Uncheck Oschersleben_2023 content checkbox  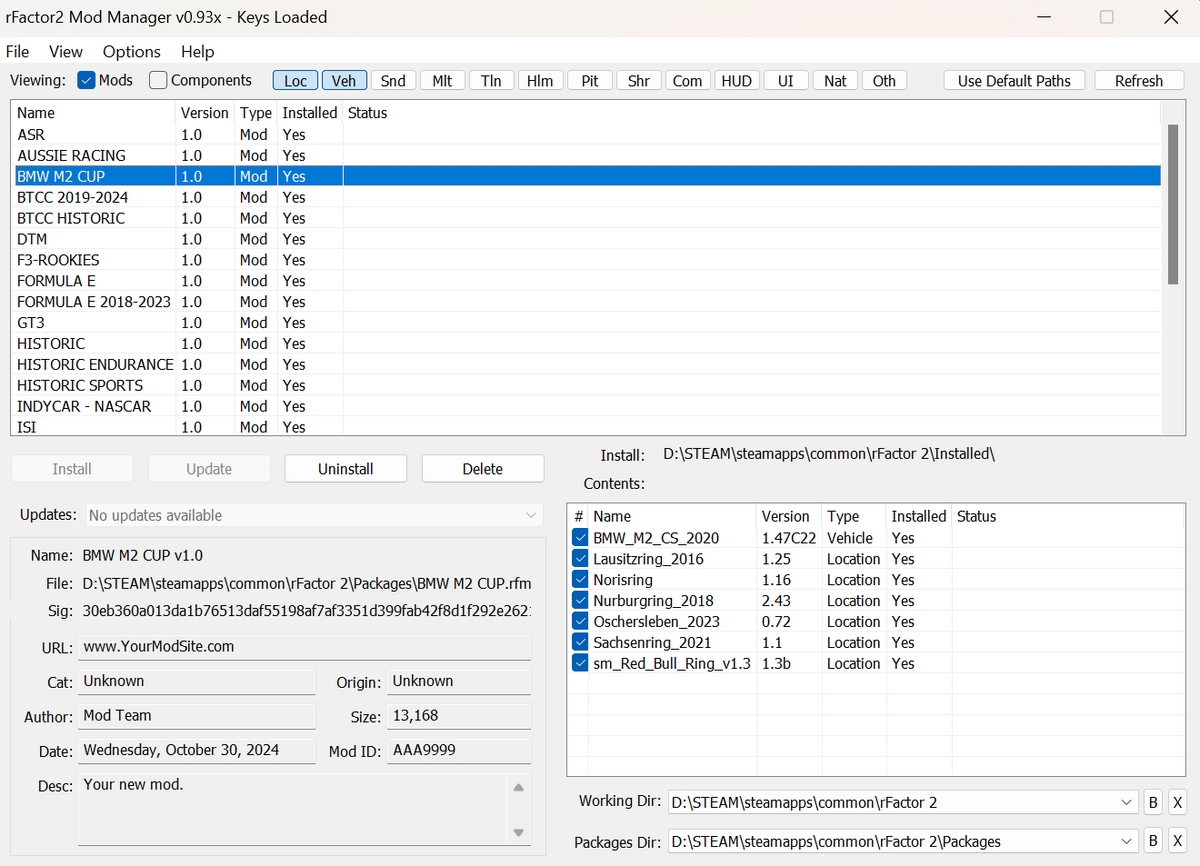point(580,622)
